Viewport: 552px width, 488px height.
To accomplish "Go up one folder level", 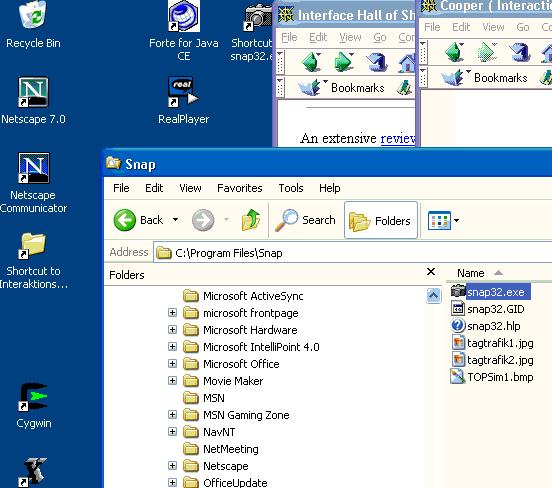I will coord(251,220).
